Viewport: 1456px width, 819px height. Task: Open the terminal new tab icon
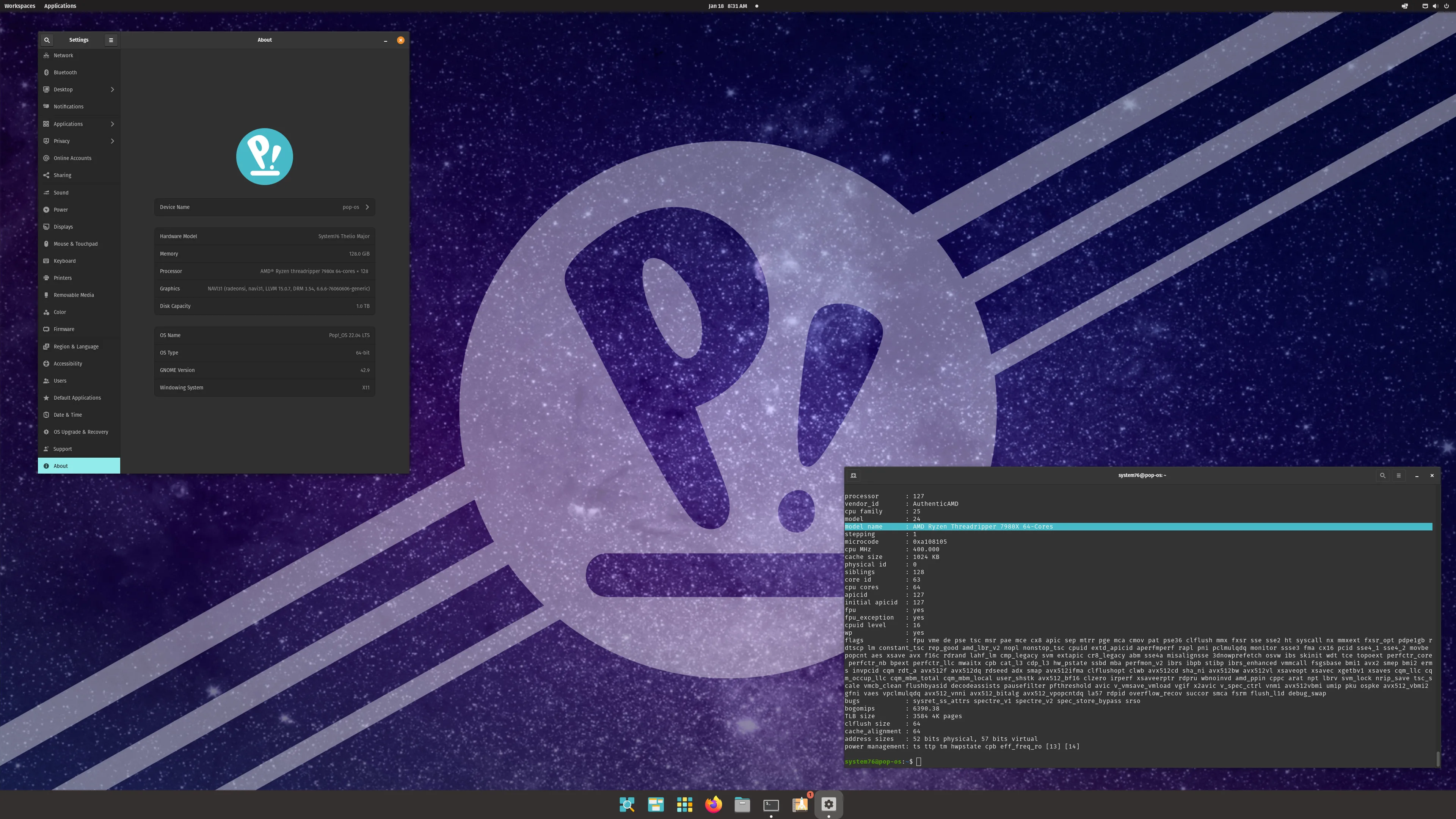click(854, 475)
